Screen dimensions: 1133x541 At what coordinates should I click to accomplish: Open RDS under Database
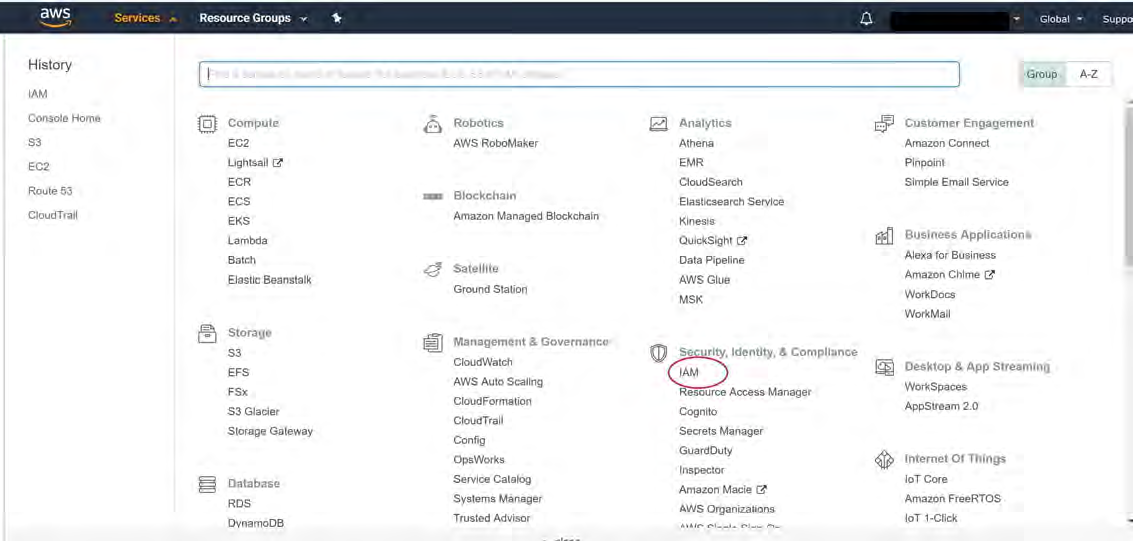point(239,504)
